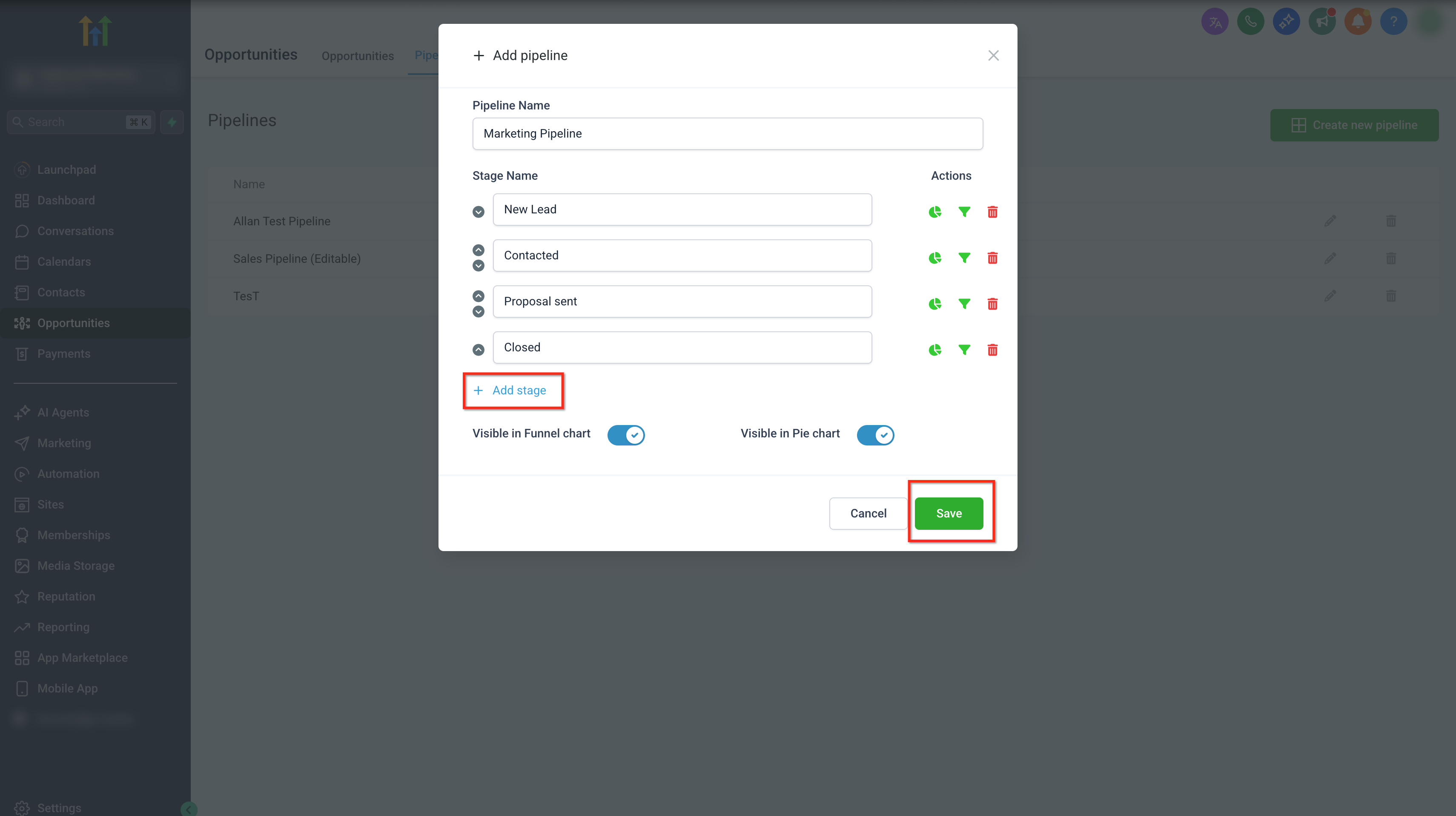
Task: Click the pie chart icon for Proposal sent
Action: pyautogui.click(x=935, y=304)
